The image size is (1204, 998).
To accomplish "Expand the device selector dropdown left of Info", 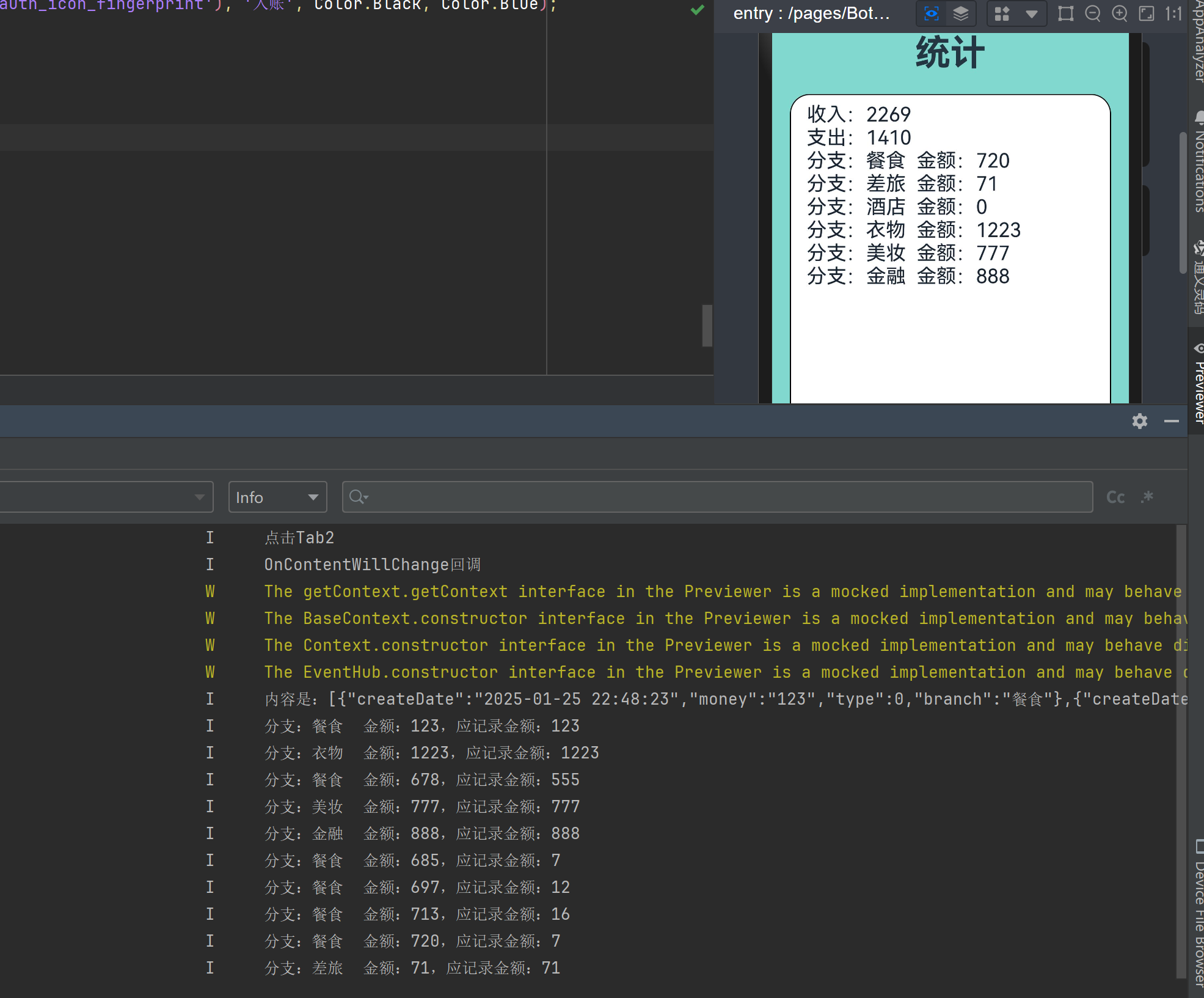I will pyautogui.click(x=199, y=497).
